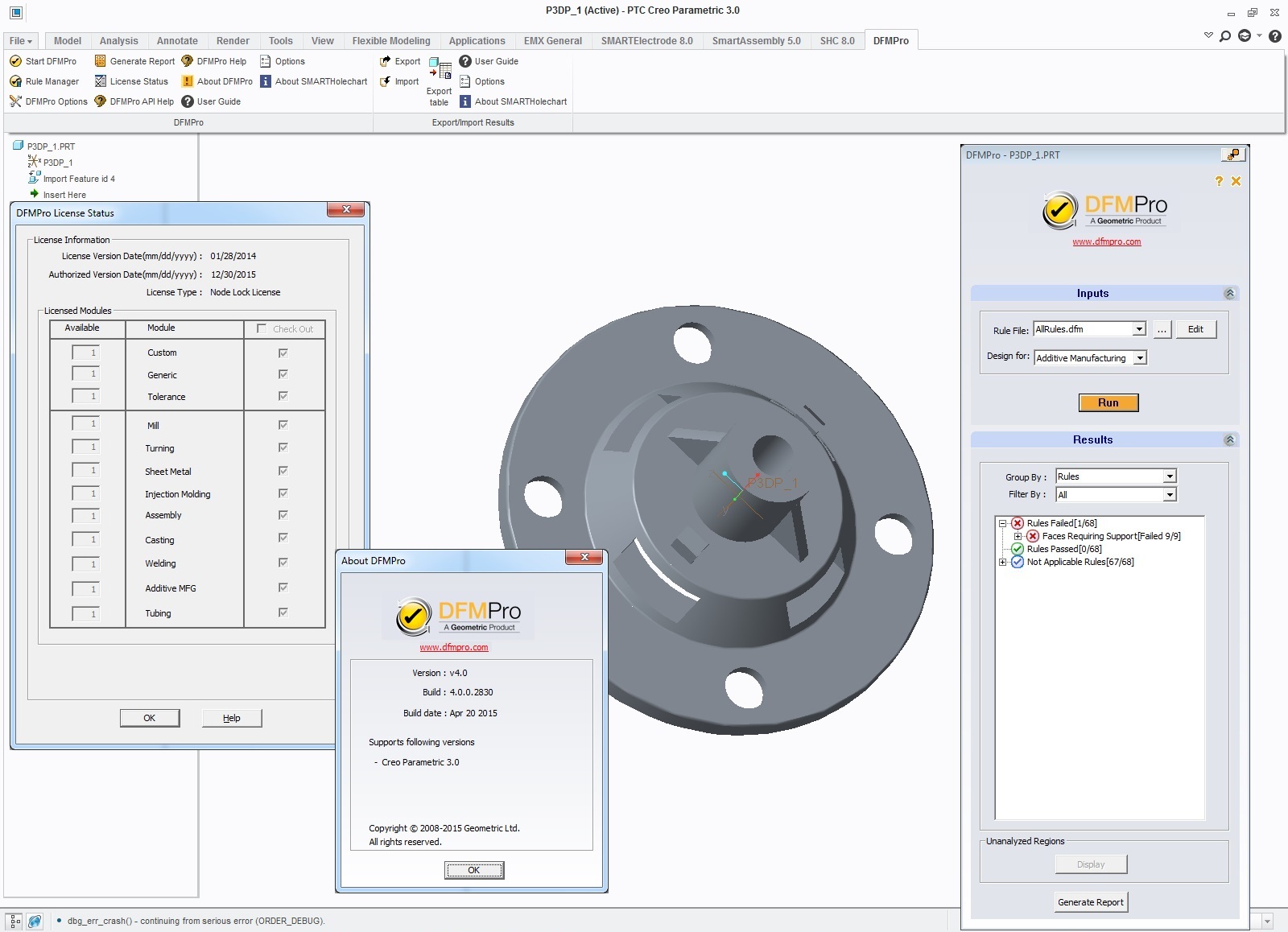Open License Status from the ribbon

(131, 81)
